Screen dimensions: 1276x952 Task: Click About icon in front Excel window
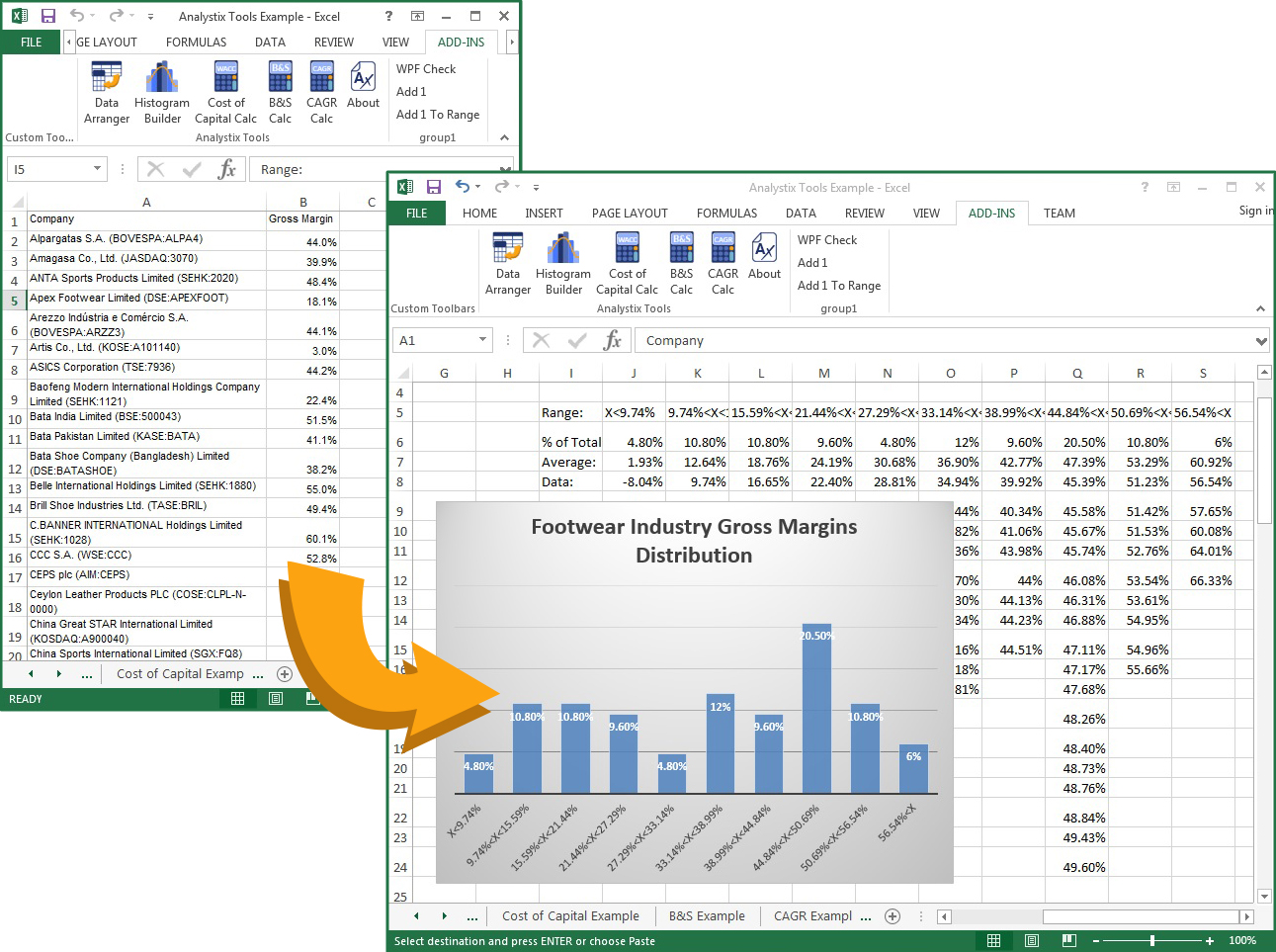coord(764,257)
